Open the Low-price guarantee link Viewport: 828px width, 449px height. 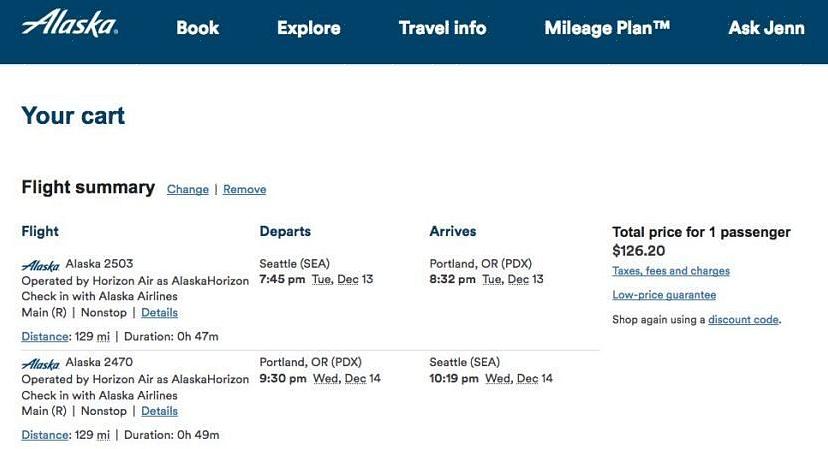click(664, 295)
